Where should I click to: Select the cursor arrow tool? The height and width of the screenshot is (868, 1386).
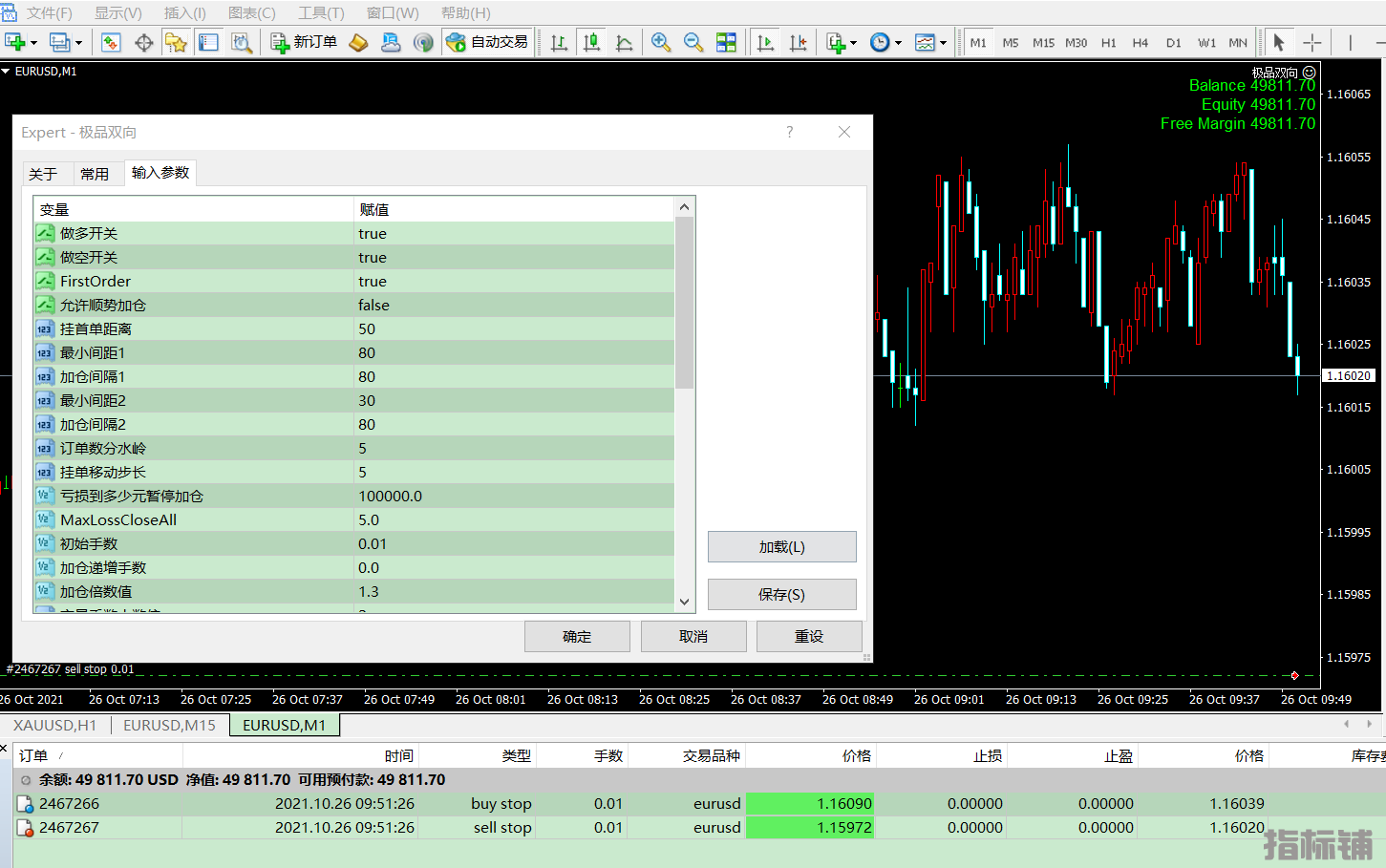pyautogui.click(x=1279, y=42)
